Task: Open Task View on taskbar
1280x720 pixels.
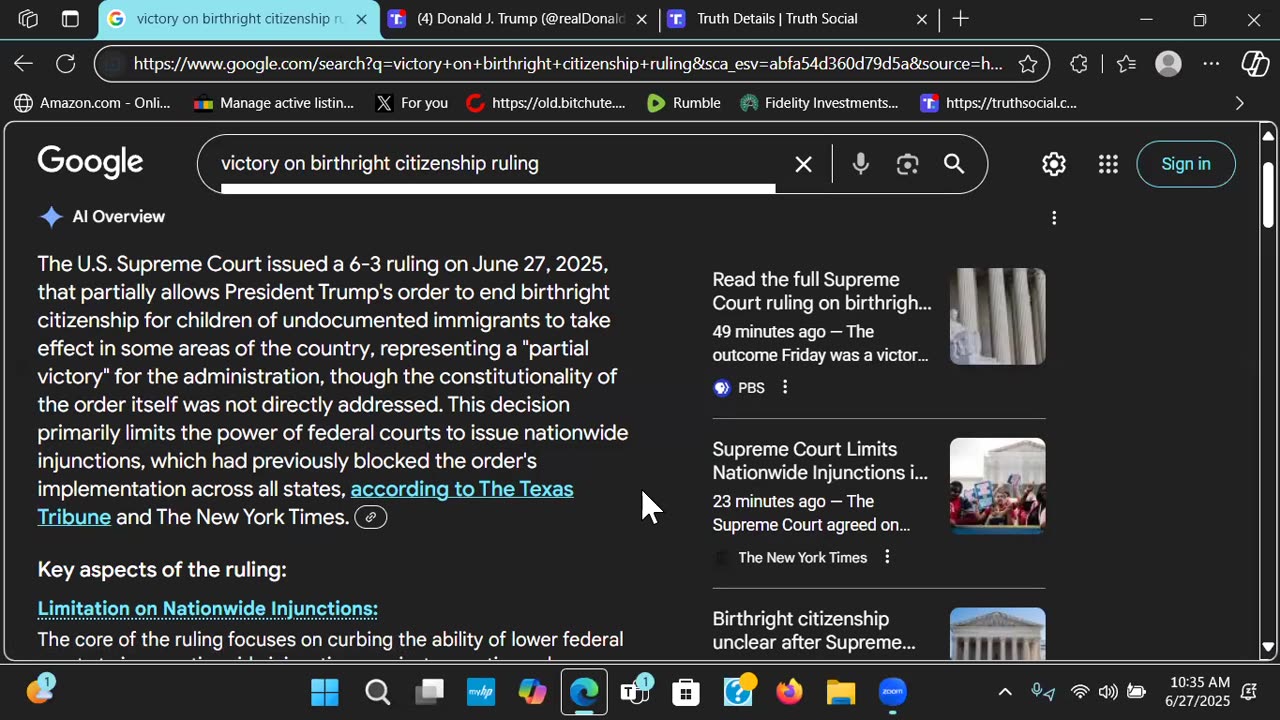Action: pos(431,692)
